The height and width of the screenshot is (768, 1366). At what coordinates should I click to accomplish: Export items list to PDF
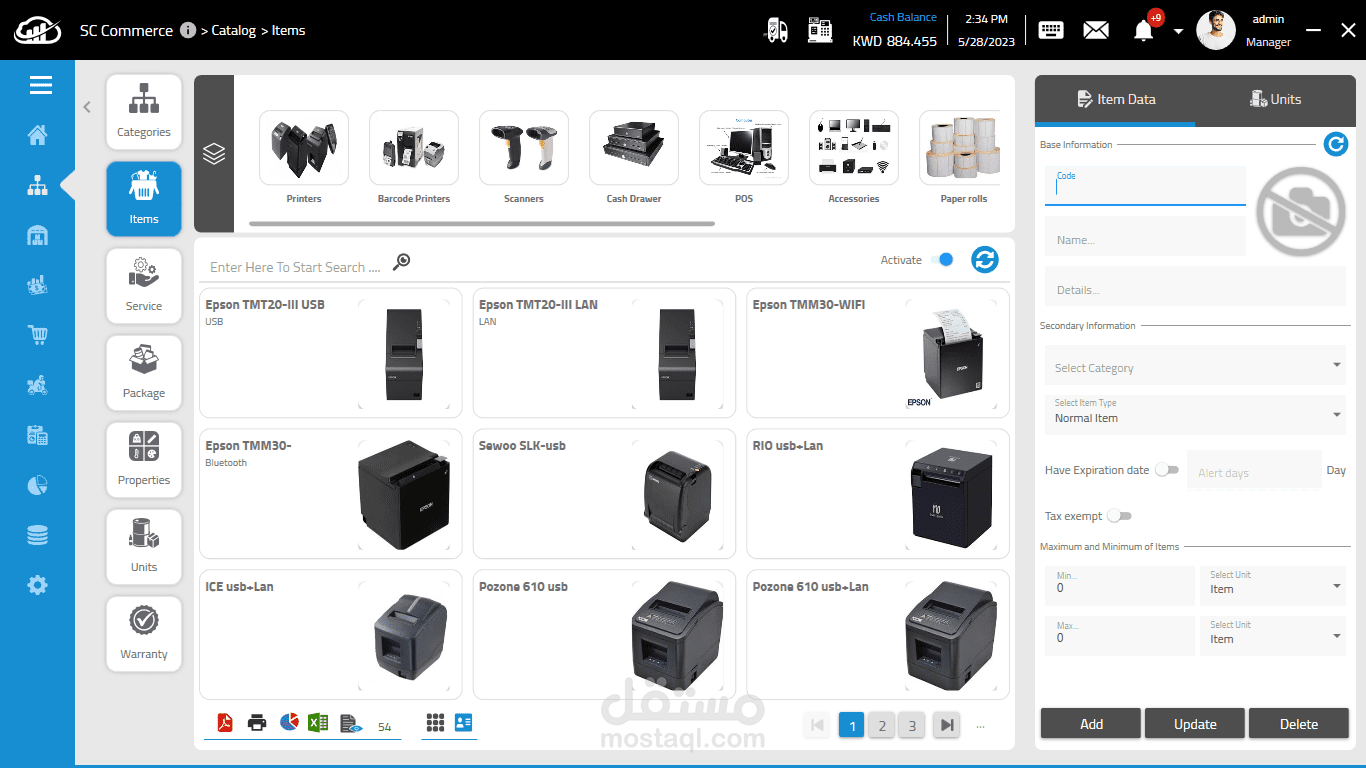point(225,722)
